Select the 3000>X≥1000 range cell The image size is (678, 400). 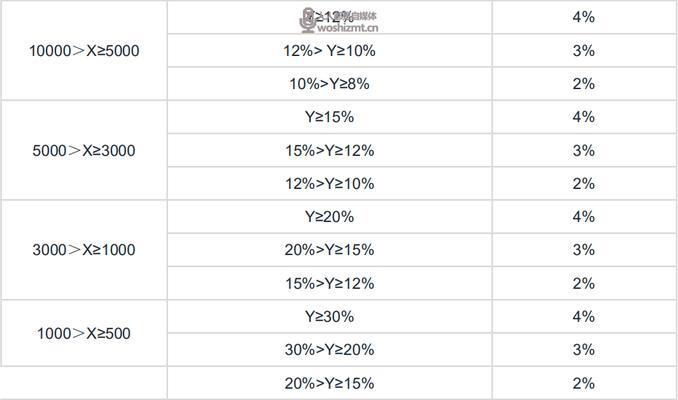(84, 250)
